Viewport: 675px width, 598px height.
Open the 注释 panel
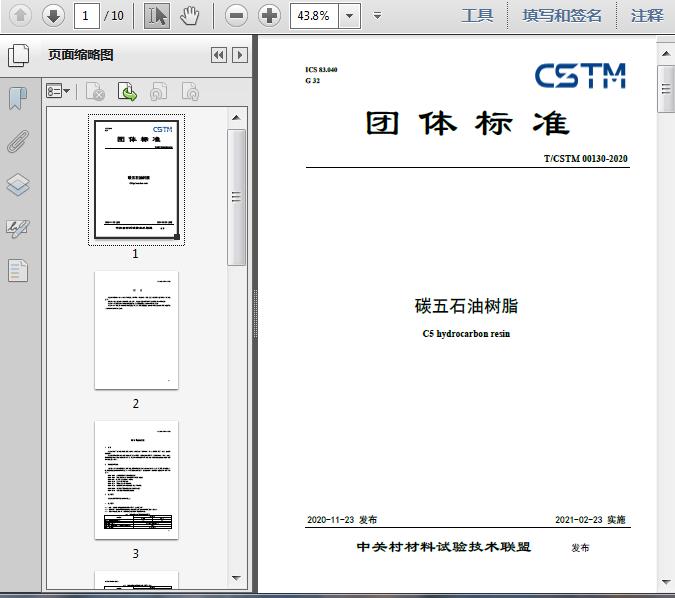point(647,16)
